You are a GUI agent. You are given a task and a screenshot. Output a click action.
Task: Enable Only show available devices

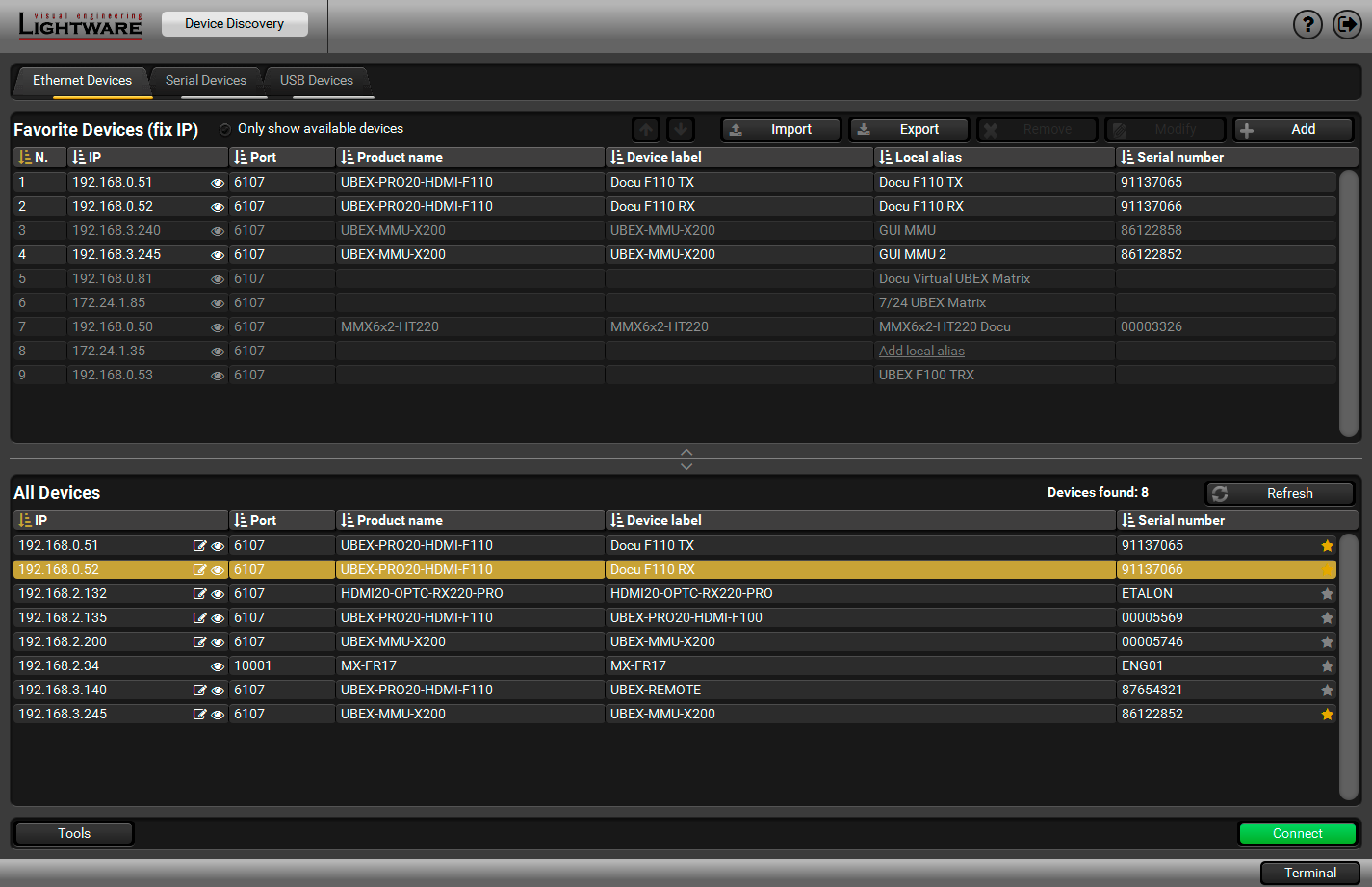pyautogui.click(x=225, y=129)
